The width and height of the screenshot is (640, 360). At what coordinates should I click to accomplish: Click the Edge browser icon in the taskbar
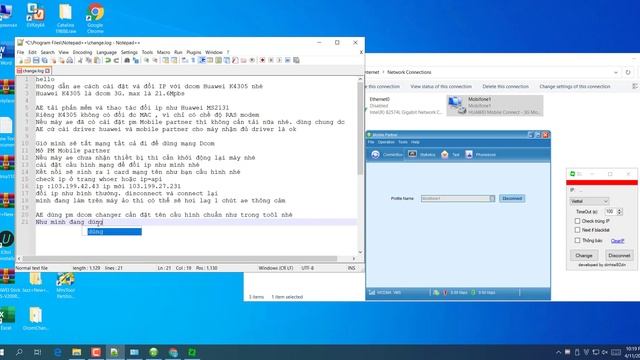pos(58,352)
